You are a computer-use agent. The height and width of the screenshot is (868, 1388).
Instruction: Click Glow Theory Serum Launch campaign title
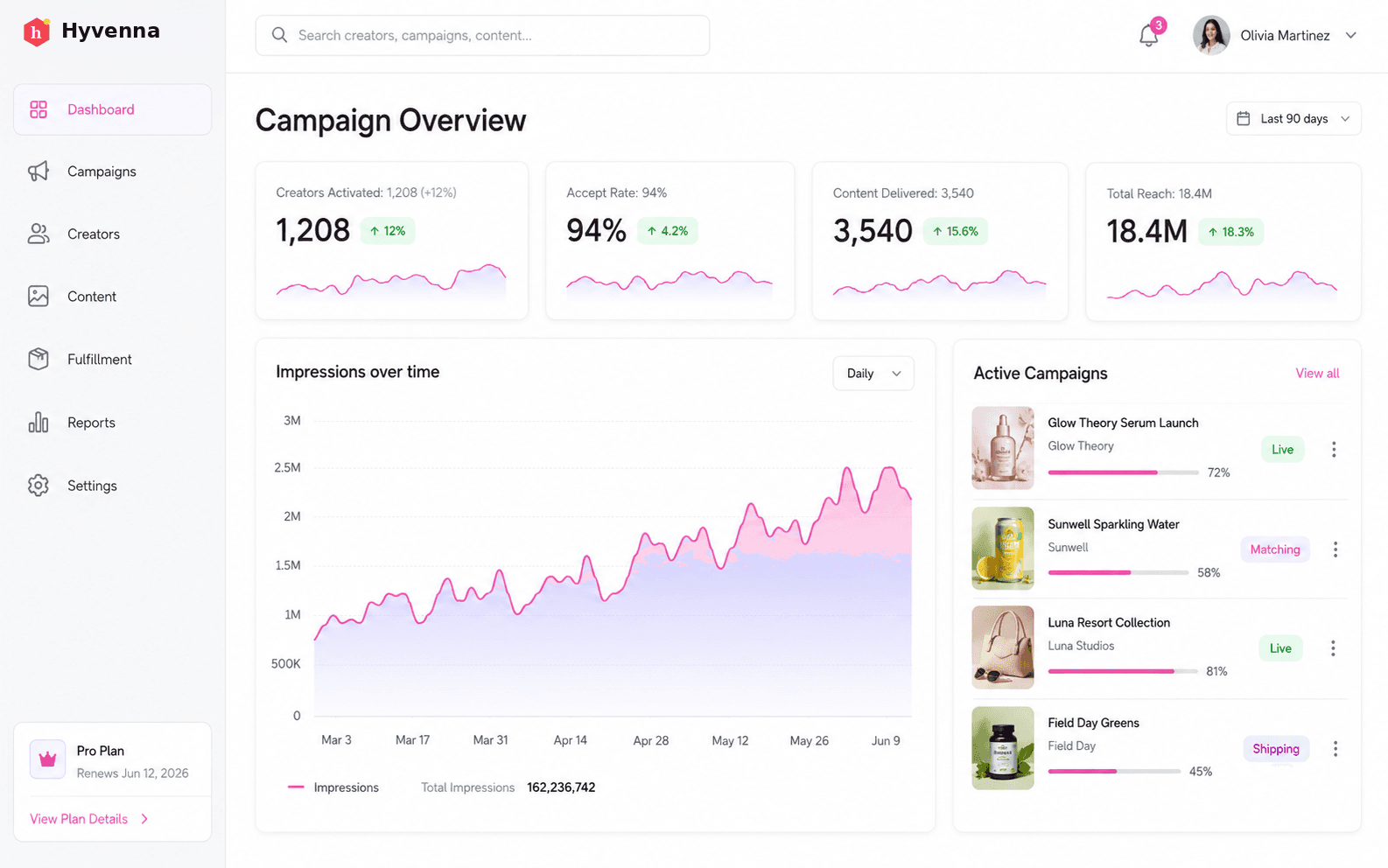tap(1123, 423)
